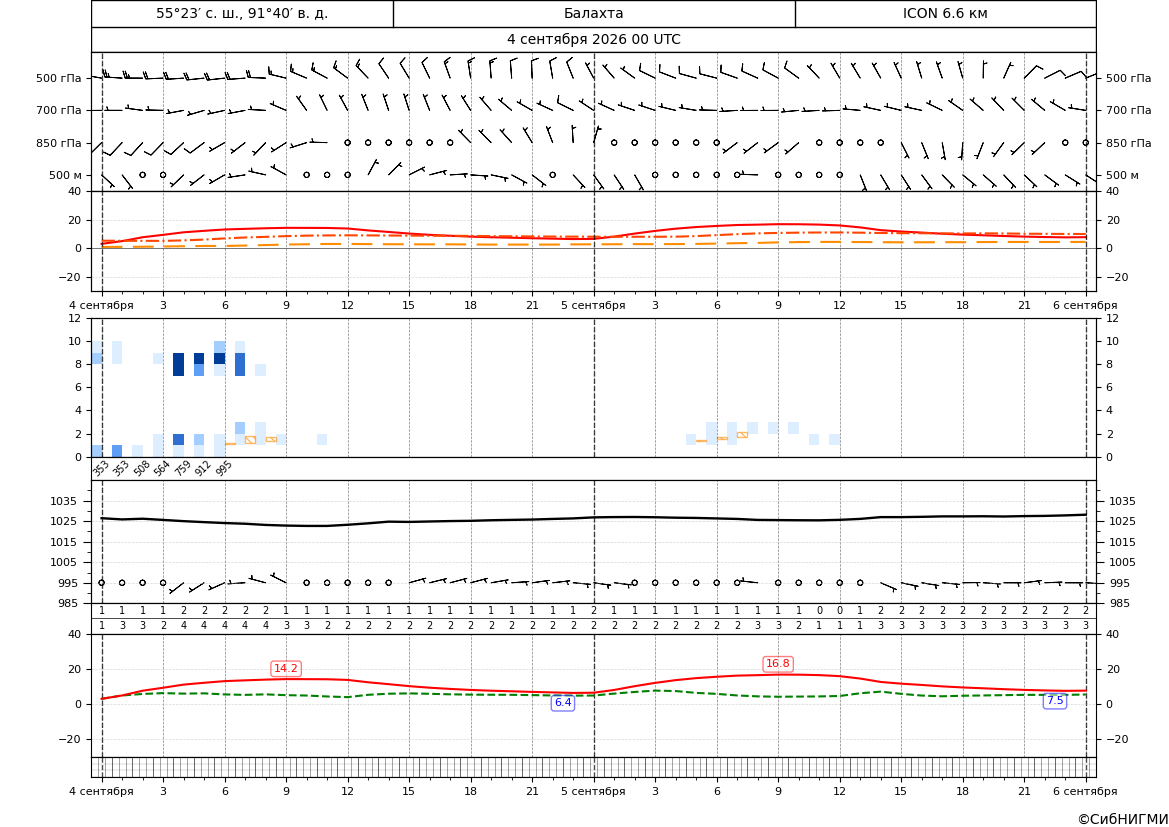This screenshot has height=827, width=1169.
Task: Click the coordinates 55°23′ с. ш. header cell
Action: (x=242, y=14)
